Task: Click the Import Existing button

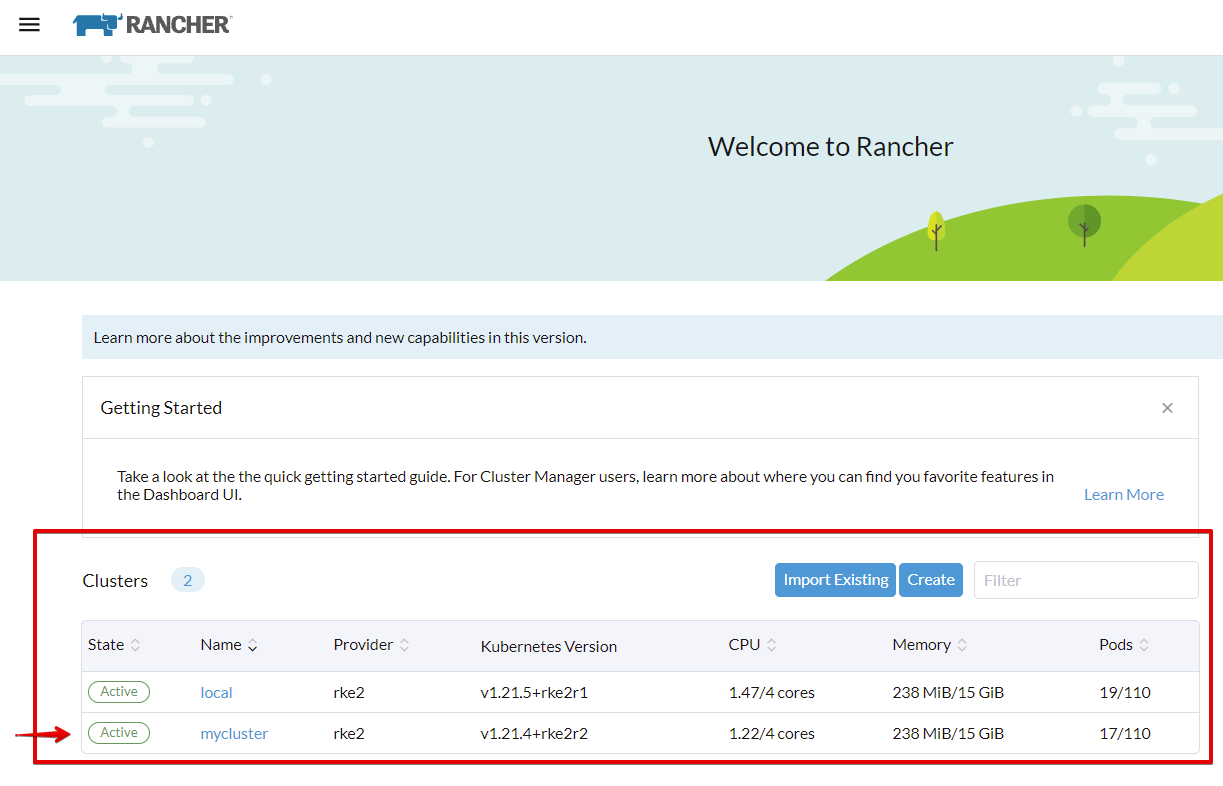Action: tap(836, 580)
